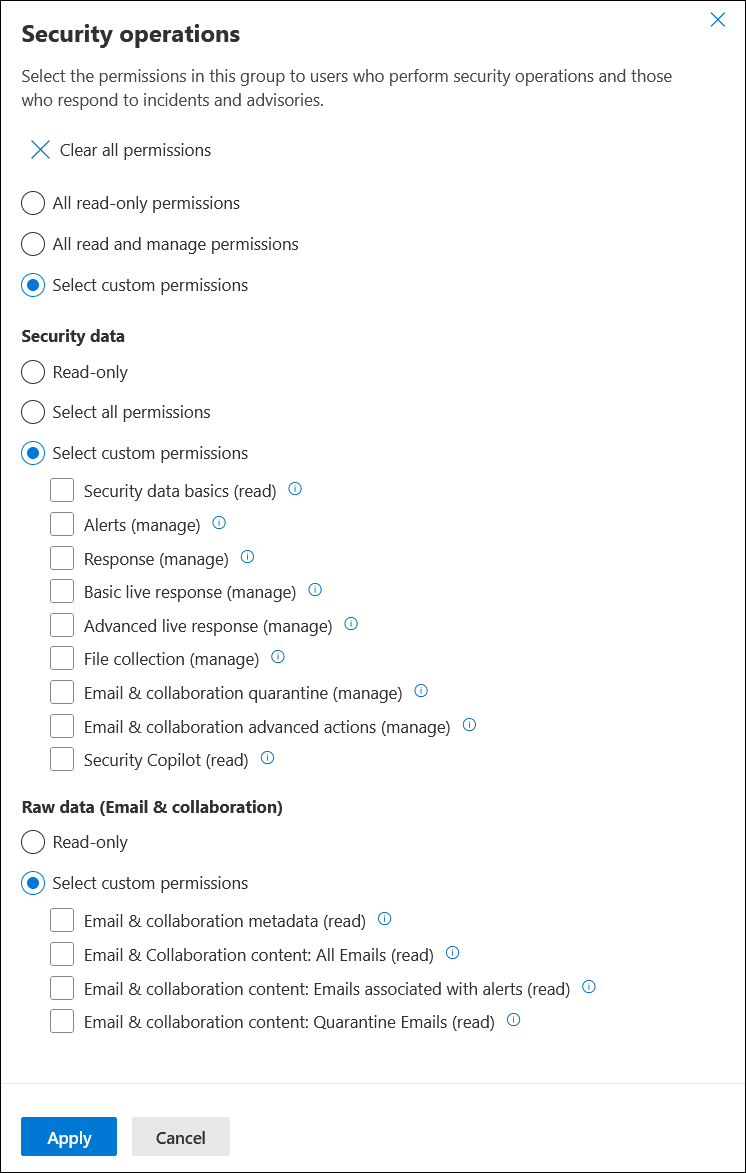Click the Apply button
746x1173 pixels.
coord(69,1137)
